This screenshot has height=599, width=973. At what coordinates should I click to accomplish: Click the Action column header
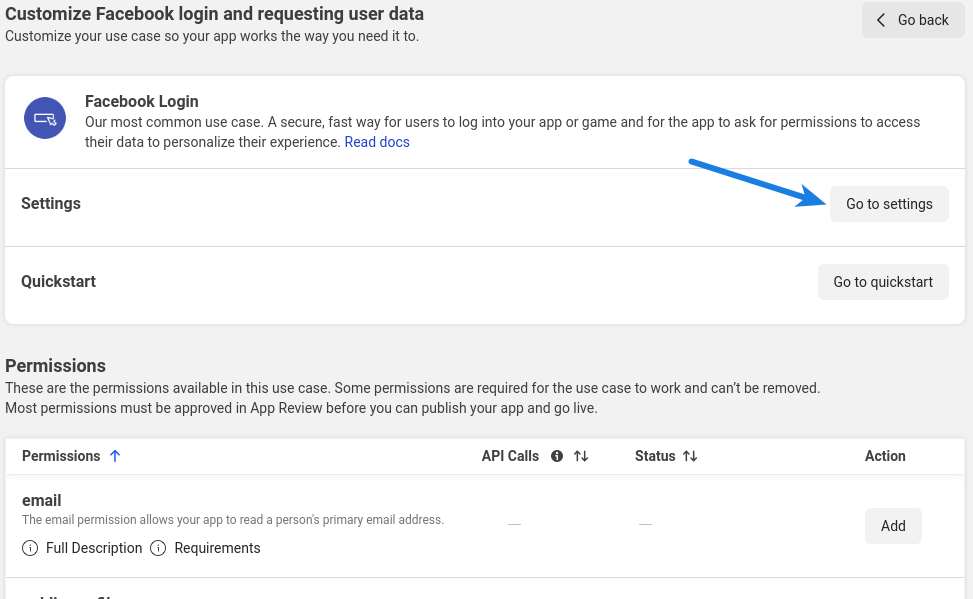pyautogui.click(x=885, y=456)
